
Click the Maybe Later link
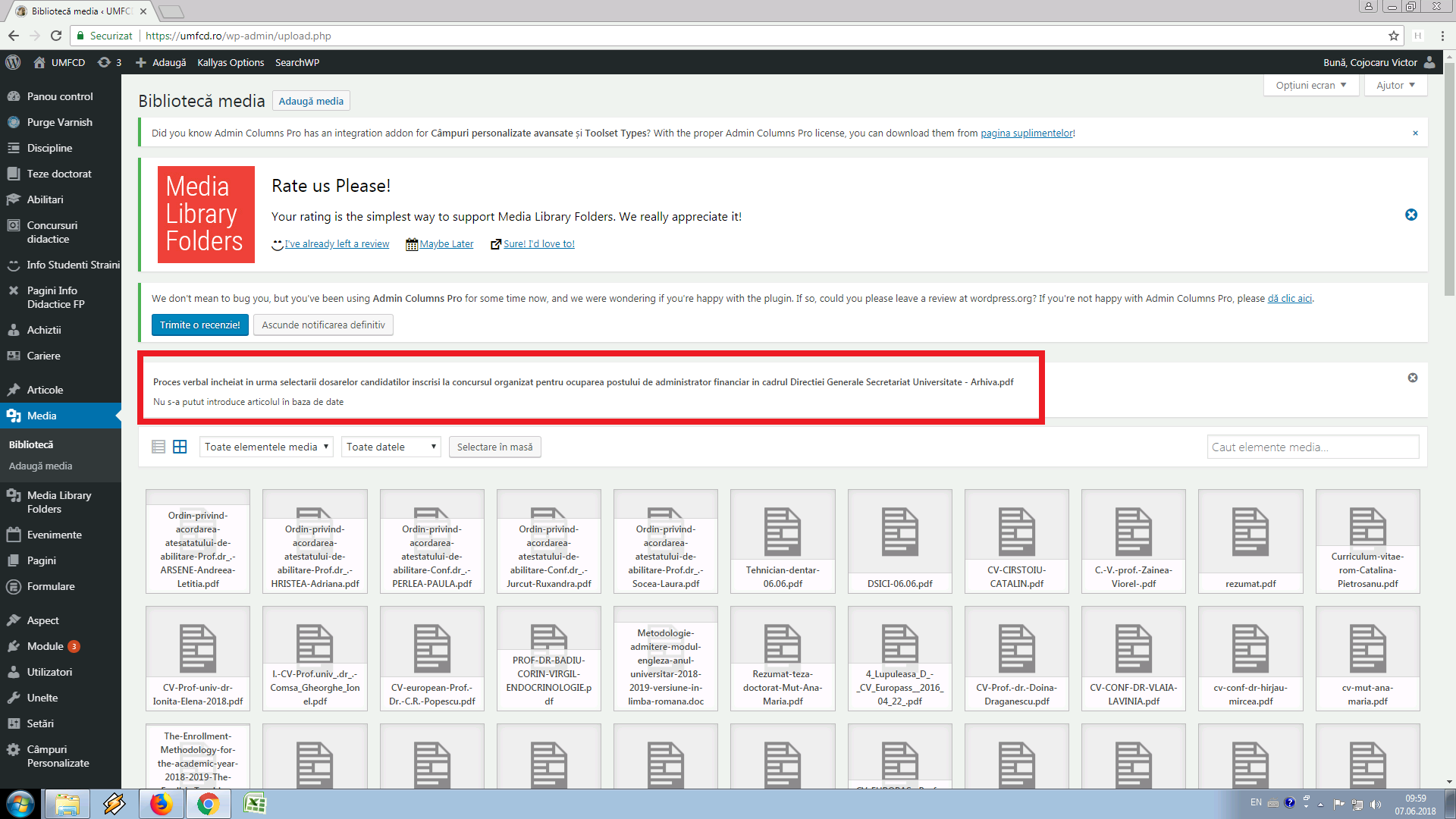pyautogui.click(x=446, y=244)
